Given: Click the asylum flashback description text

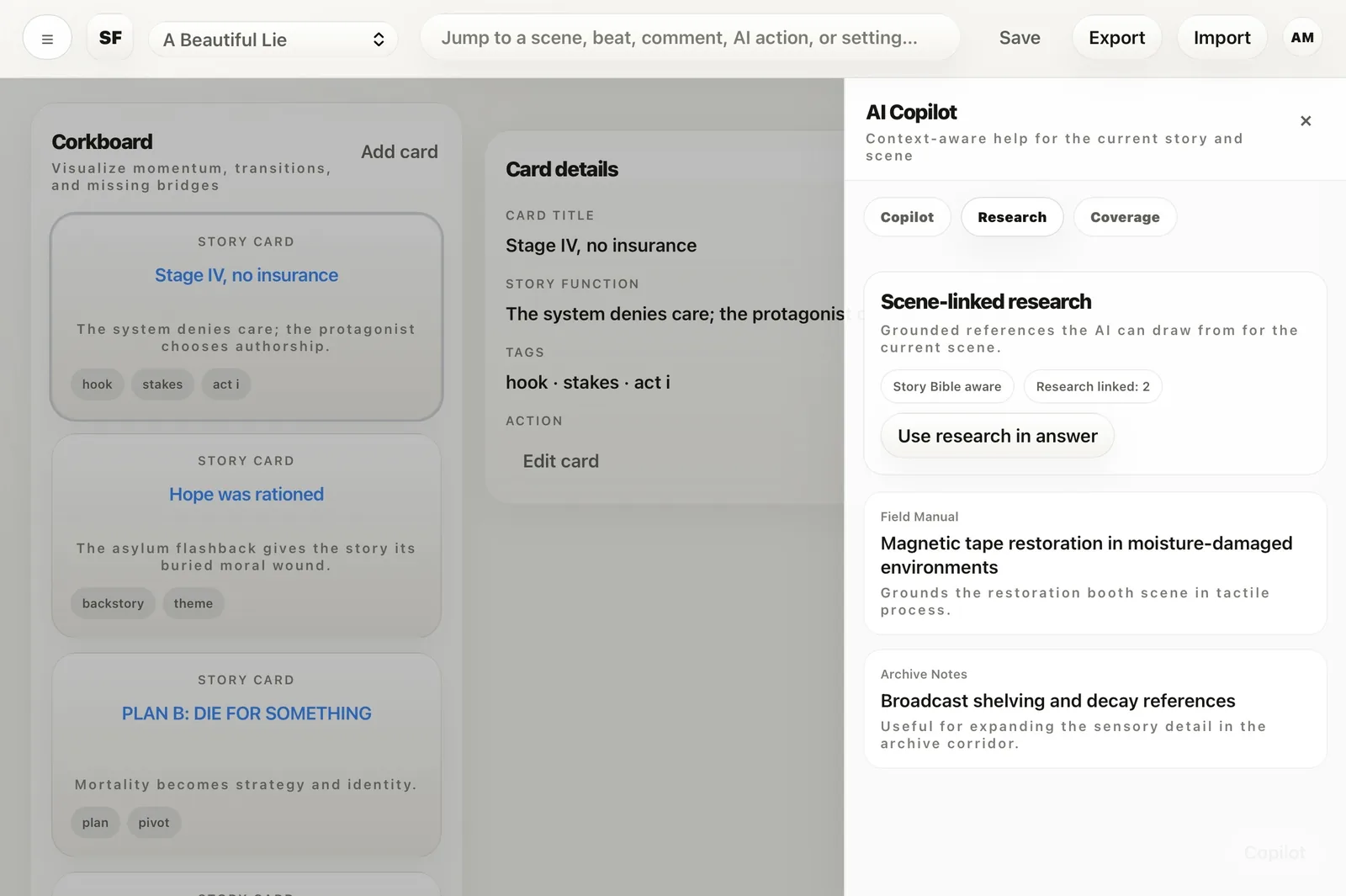Looking at the screenshot, I should [x=246, y=557].
